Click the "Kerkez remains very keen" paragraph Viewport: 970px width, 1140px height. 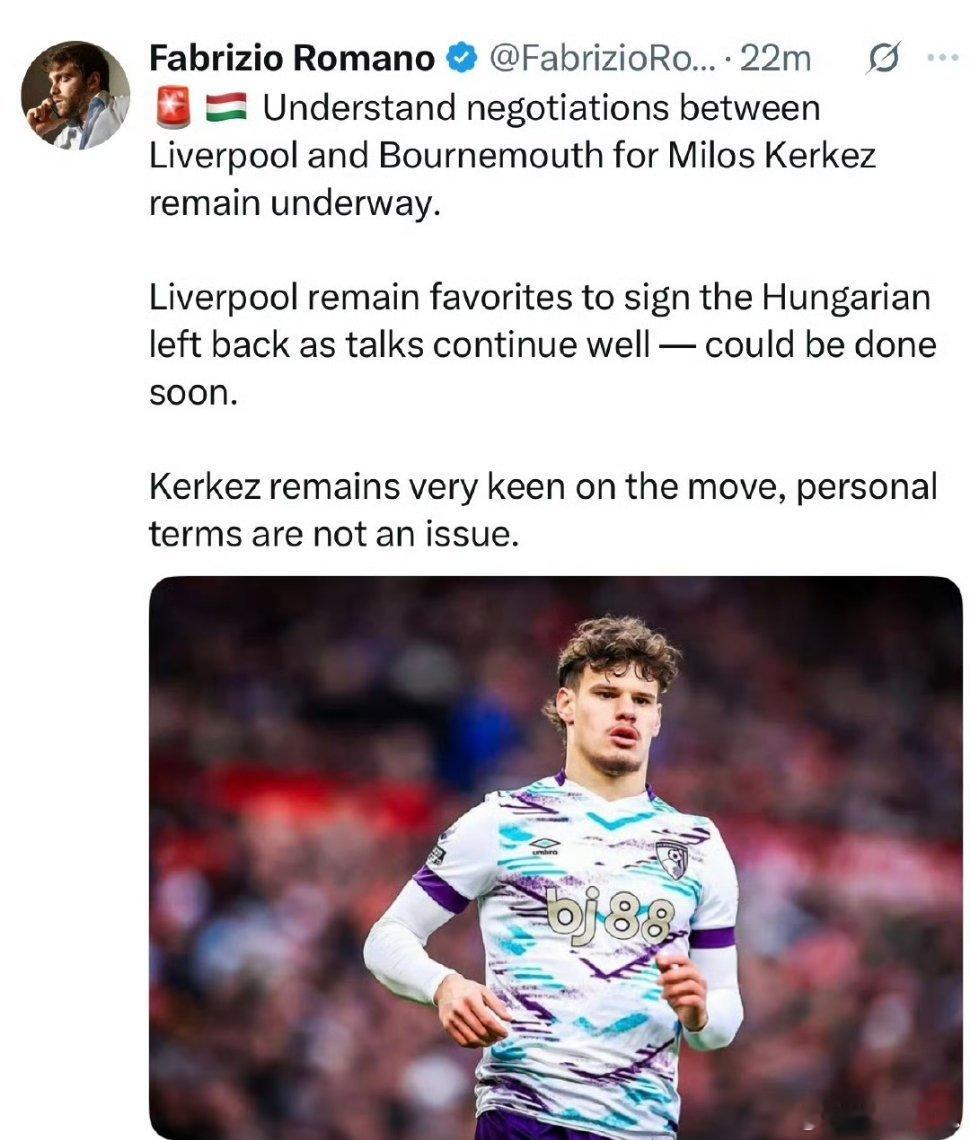pyautogui.click(x=542, y=510)
